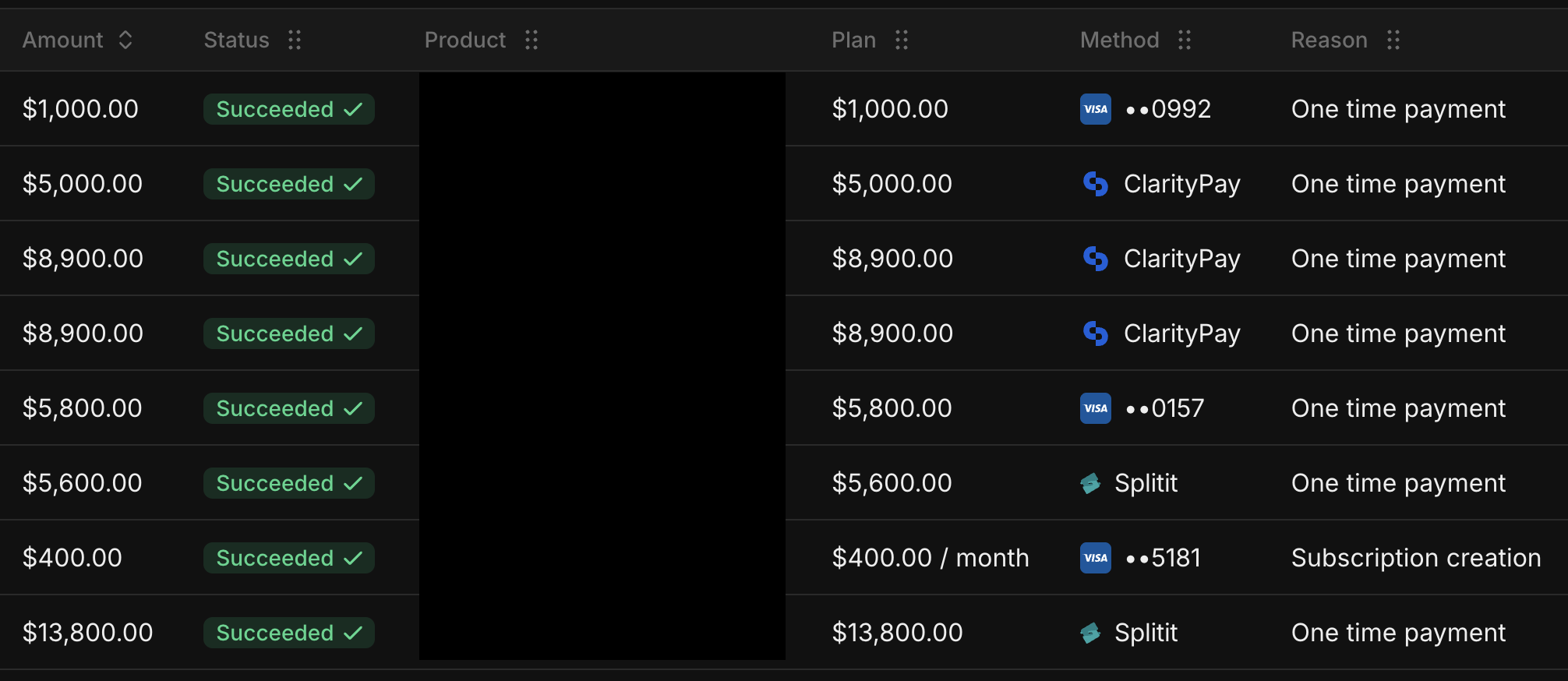Grab the Product column handle dots

[531, 40]
